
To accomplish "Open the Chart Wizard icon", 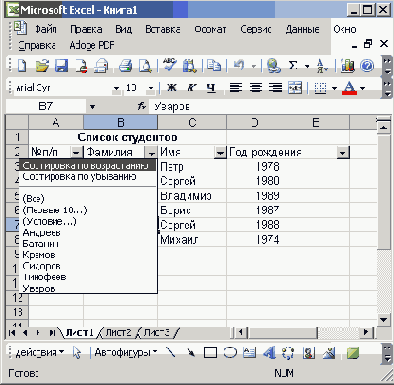I will click(x=347, y=65).
